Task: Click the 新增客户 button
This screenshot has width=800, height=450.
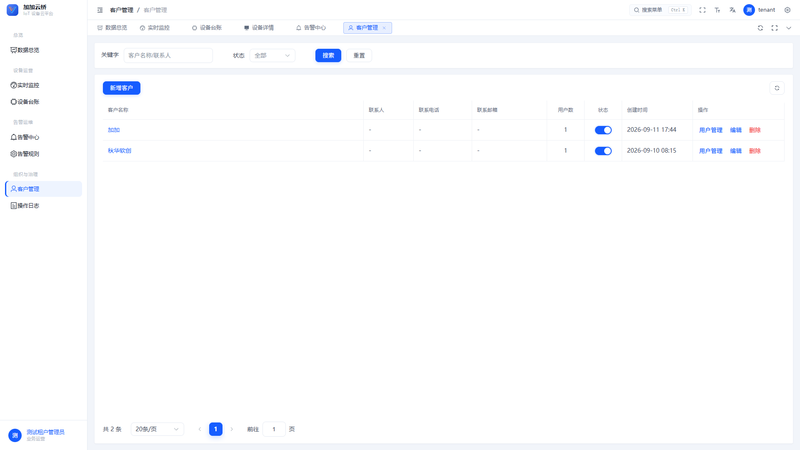Action: tap(121, 88)
